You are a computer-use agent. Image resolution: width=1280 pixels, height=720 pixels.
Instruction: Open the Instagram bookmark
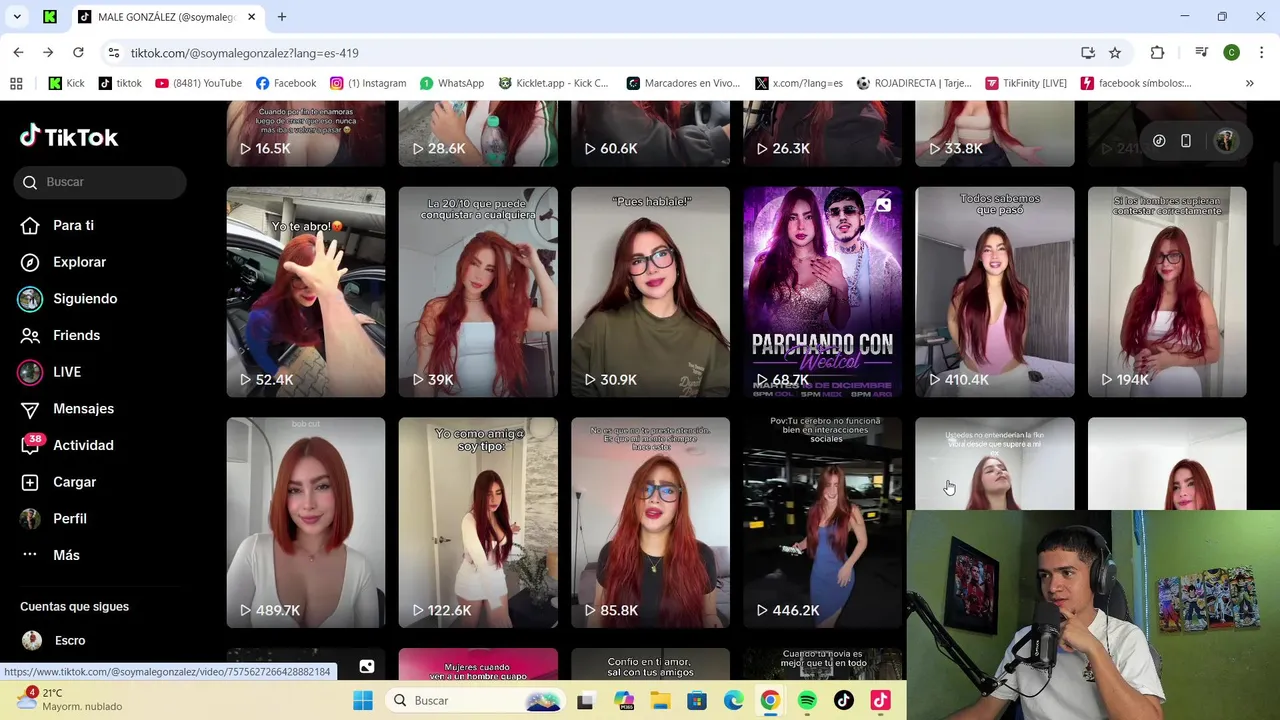point(368,83)
